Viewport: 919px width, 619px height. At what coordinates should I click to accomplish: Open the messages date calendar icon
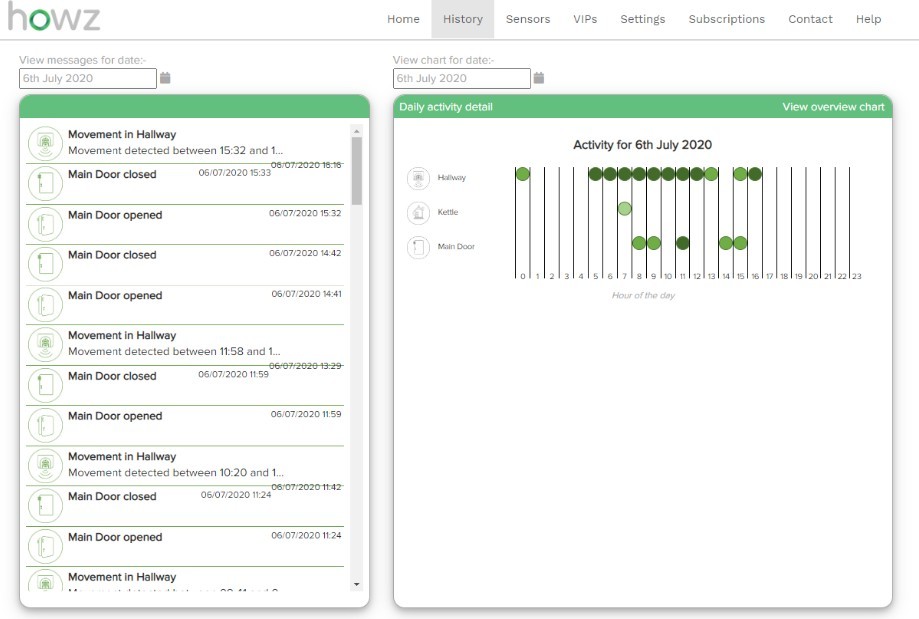tap(165, 78)
